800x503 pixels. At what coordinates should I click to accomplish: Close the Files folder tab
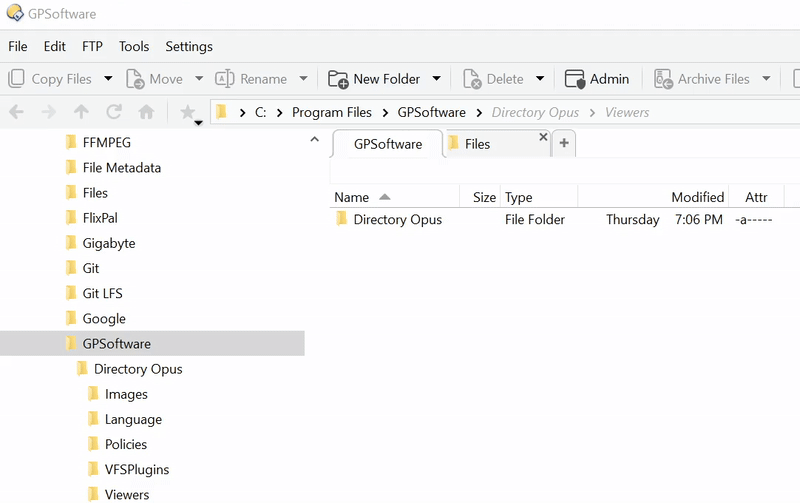[x=543, y=137]
